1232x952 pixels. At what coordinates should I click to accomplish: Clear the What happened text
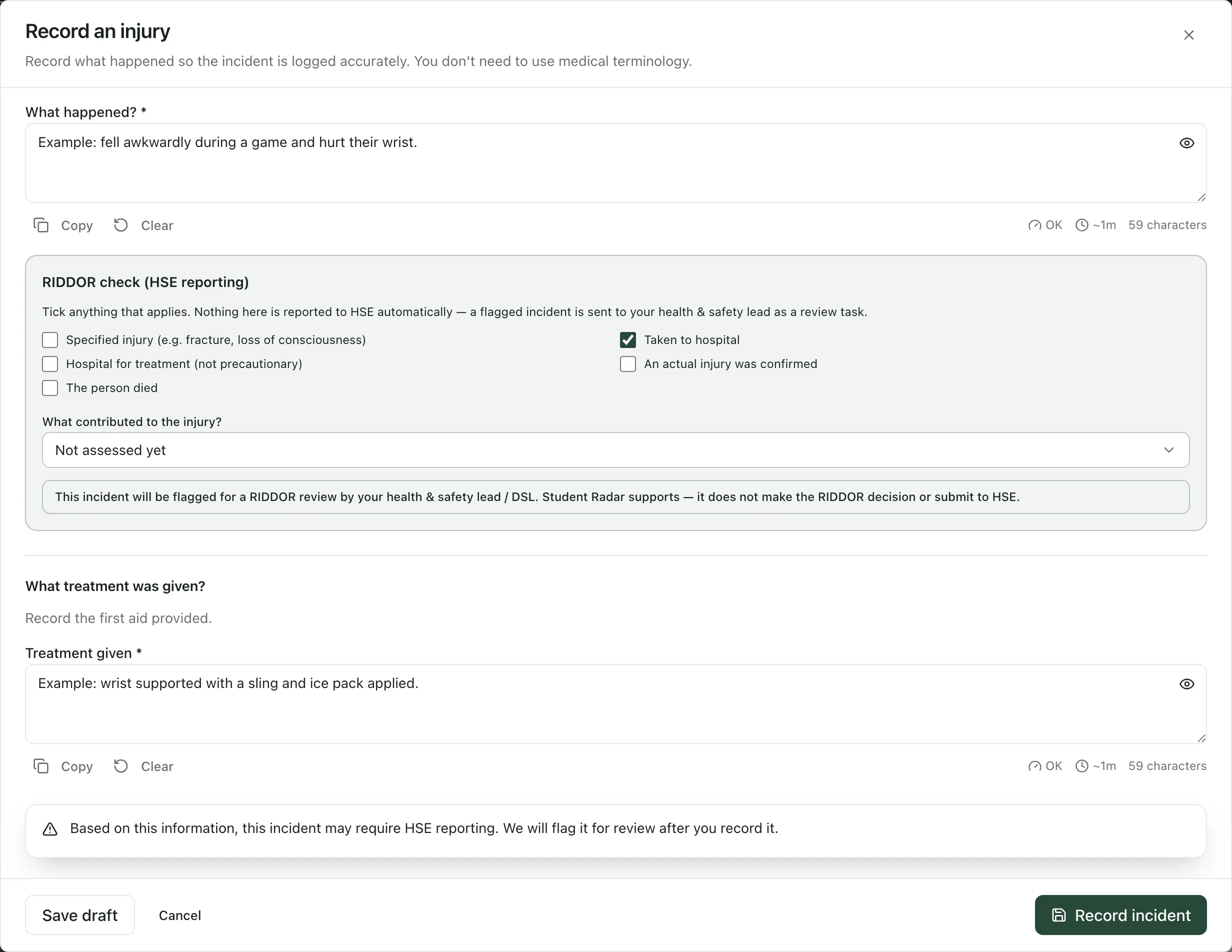(x=143, y=225)
